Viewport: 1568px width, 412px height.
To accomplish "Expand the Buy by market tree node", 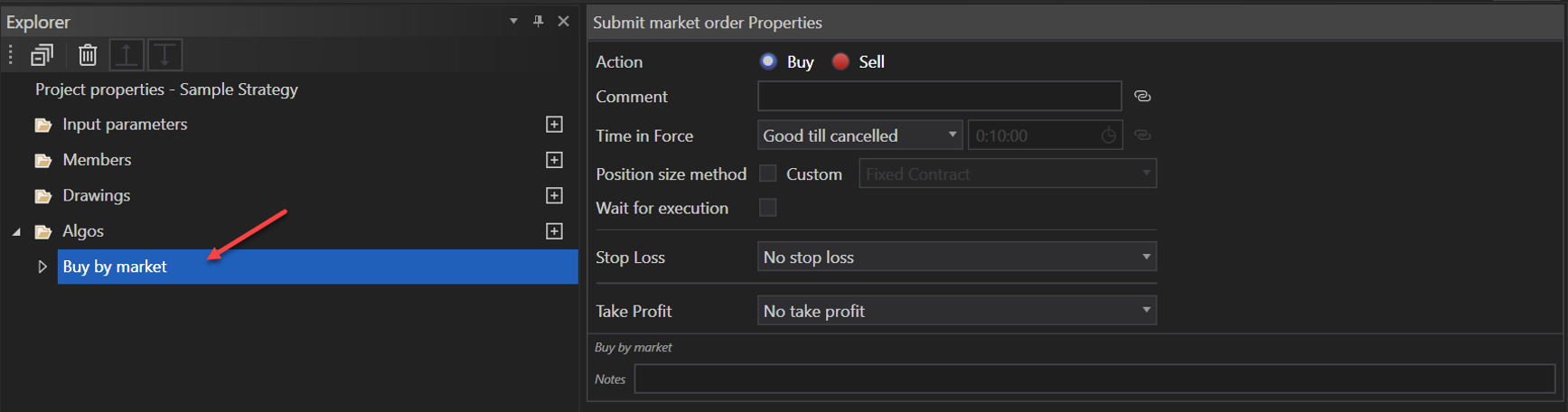I will [42, 267].
